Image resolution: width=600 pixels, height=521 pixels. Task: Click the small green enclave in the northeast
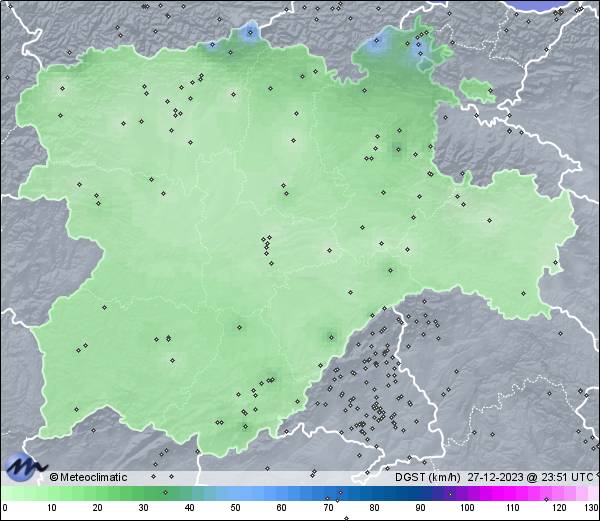tap(479, 92)
